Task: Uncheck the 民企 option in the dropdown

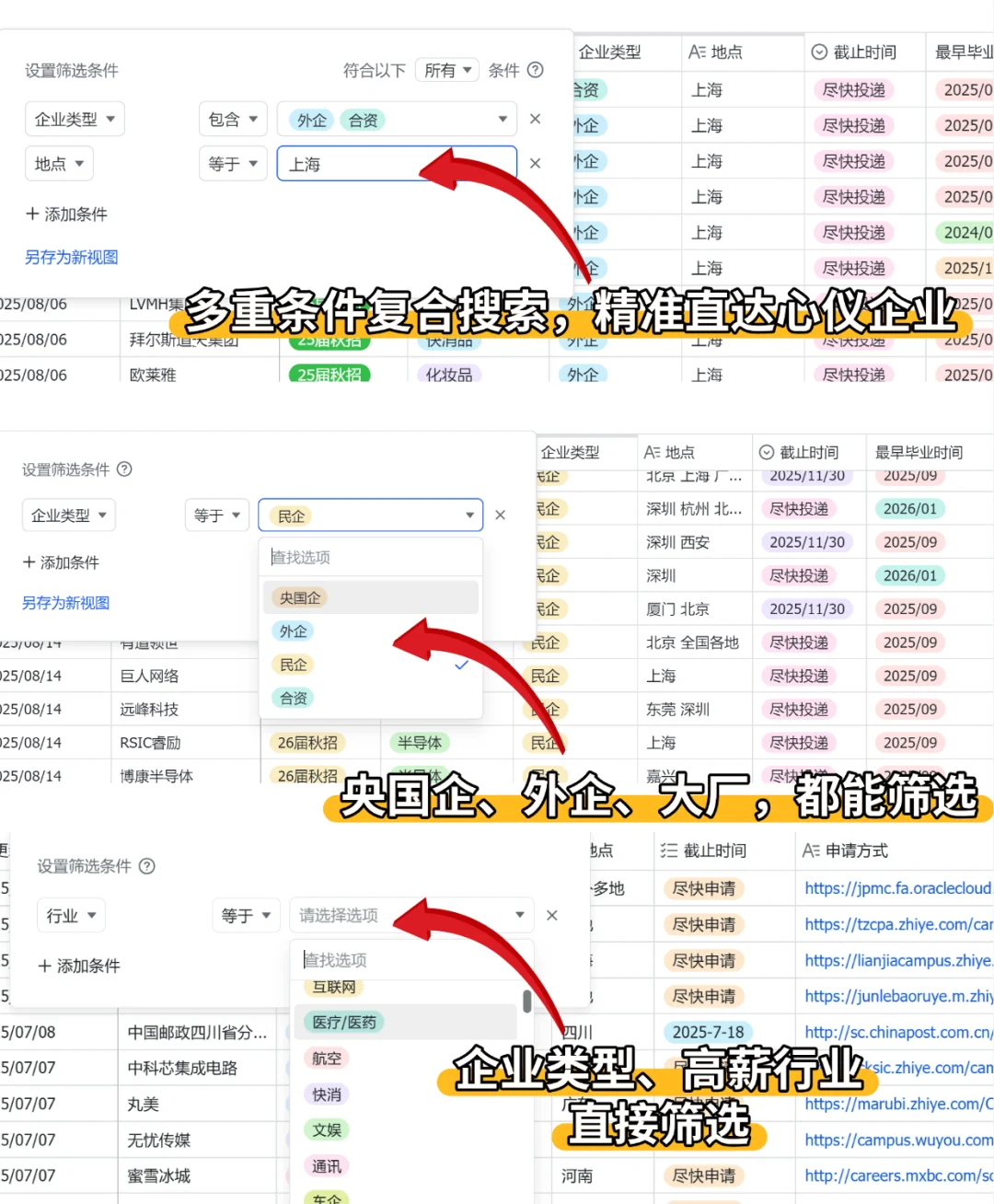Action: click(x=293, y=664)
